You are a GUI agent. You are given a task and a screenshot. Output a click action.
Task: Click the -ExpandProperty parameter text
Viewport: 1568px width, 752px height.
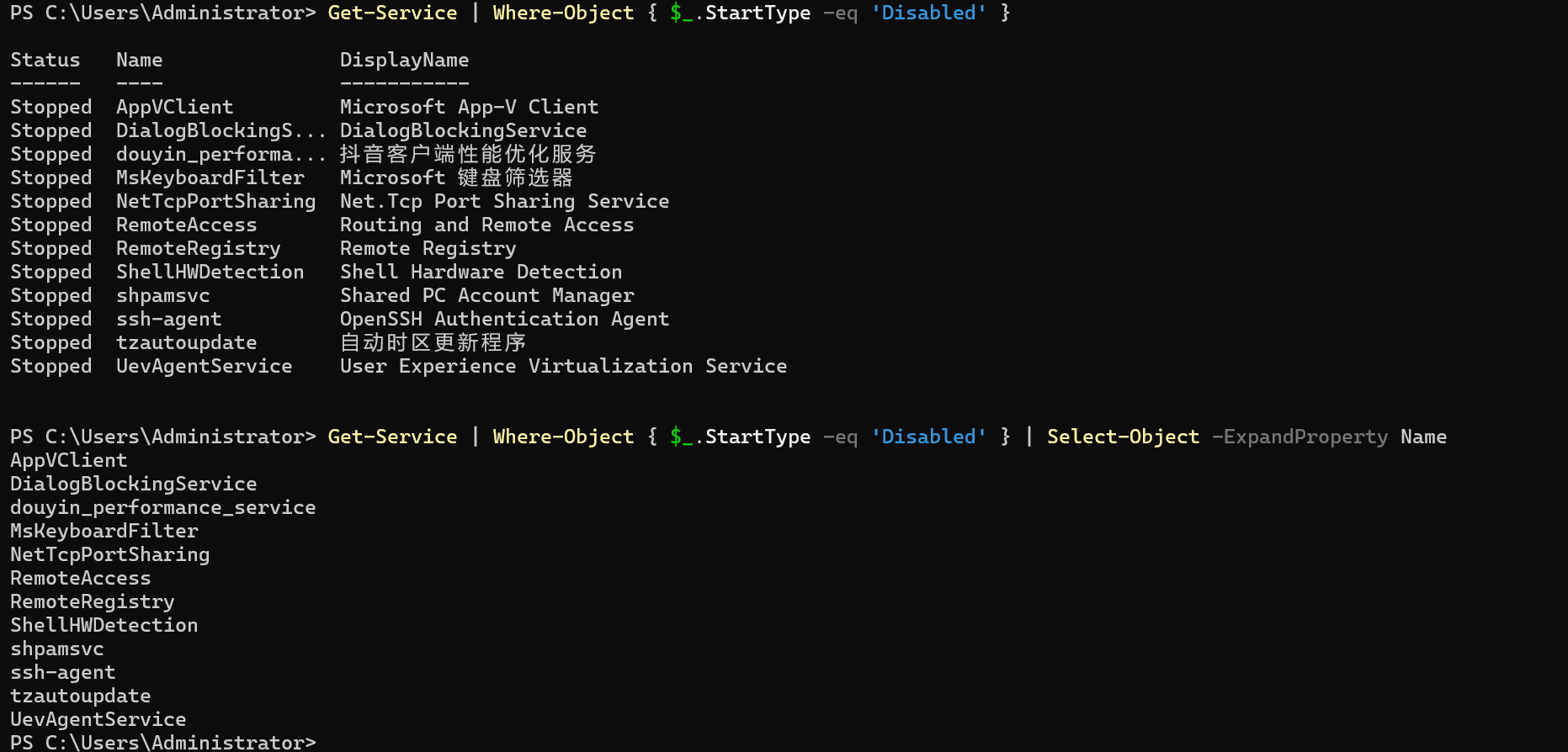coord(1300,437)
